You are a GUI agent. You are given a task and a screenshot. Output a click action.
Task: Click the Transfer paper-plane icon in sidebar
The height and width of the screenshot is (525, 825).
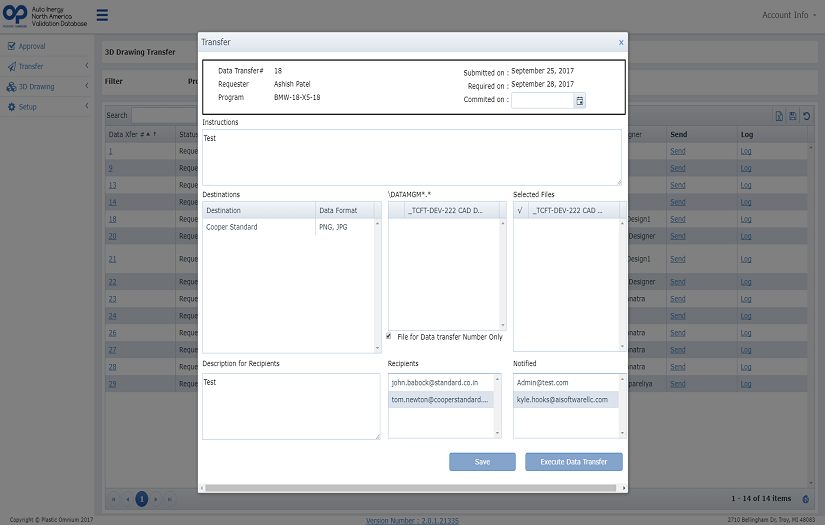(x=12, y=66)
